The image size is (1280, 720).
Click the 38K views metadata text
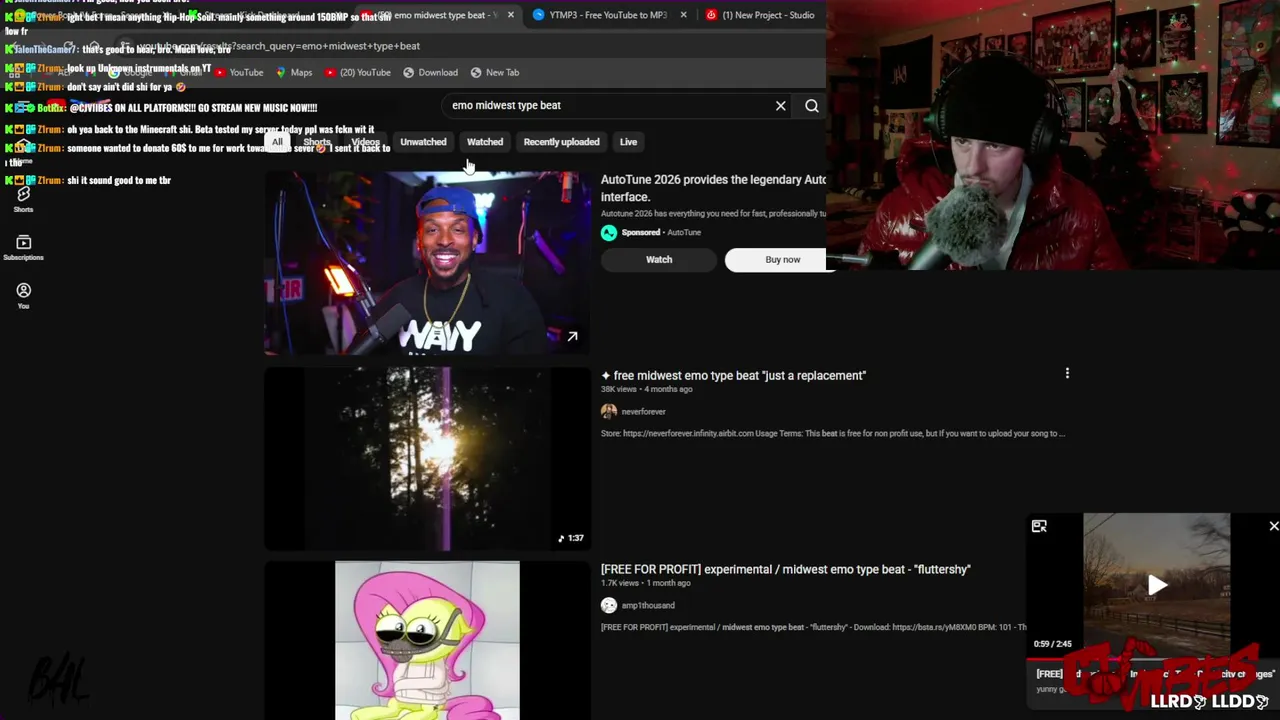pos(619,389)
